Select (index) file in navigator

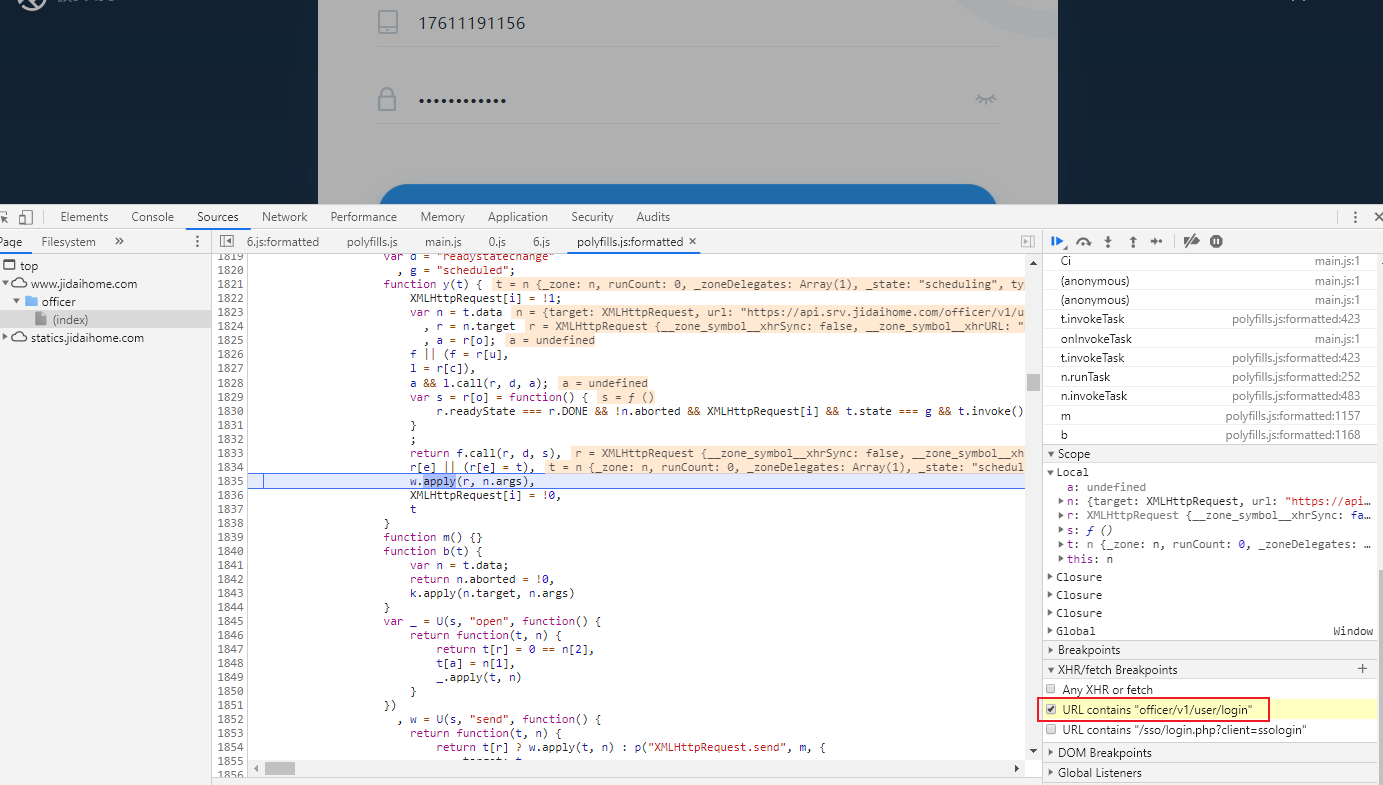(x=70, y=319)
